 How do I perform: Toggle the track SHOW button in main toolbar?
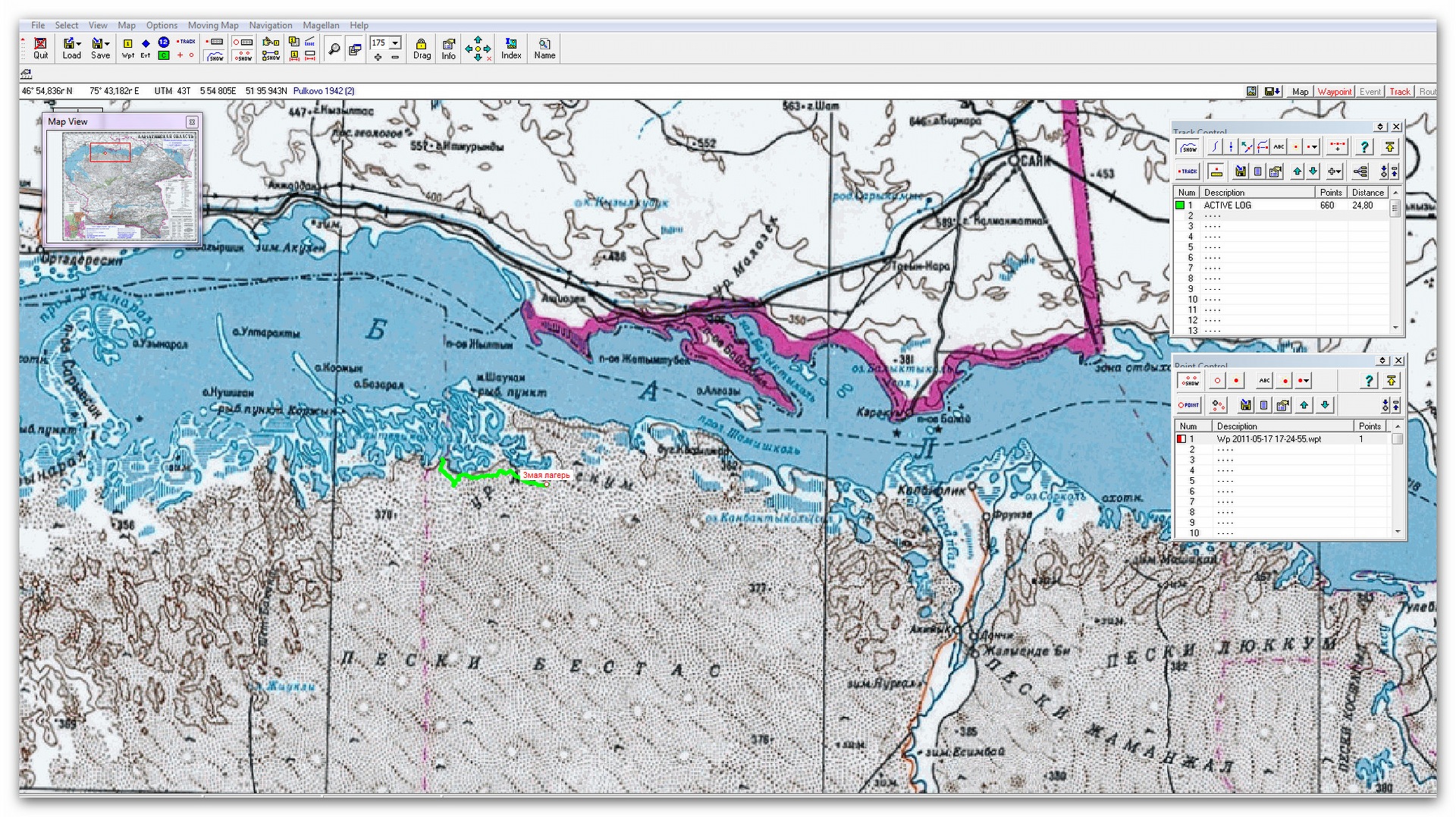click(x=215, y=56)
